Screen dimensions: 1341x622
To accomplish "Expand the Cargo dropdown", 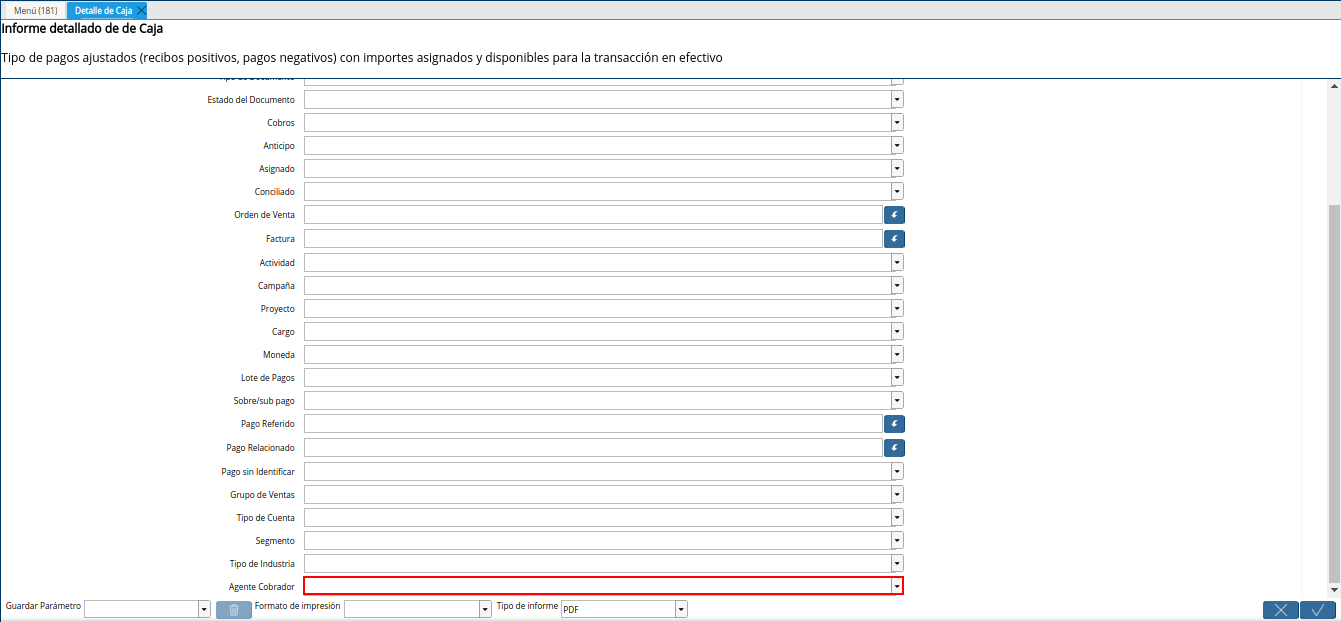I will [897, 331].
